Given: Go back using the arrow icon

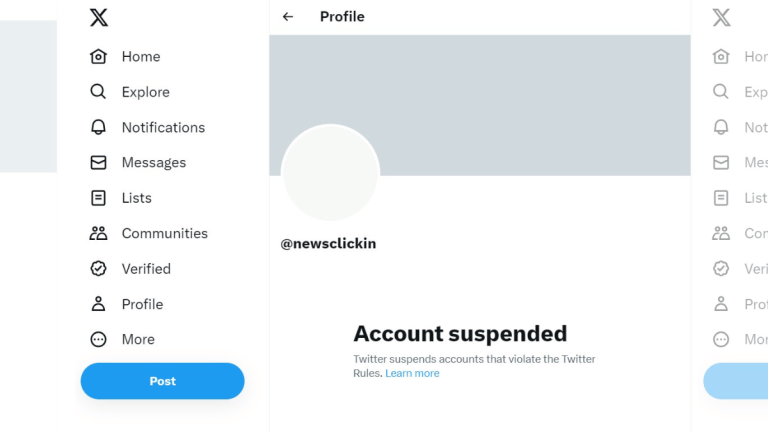Looking at the screenshot, I should [288, 17].
